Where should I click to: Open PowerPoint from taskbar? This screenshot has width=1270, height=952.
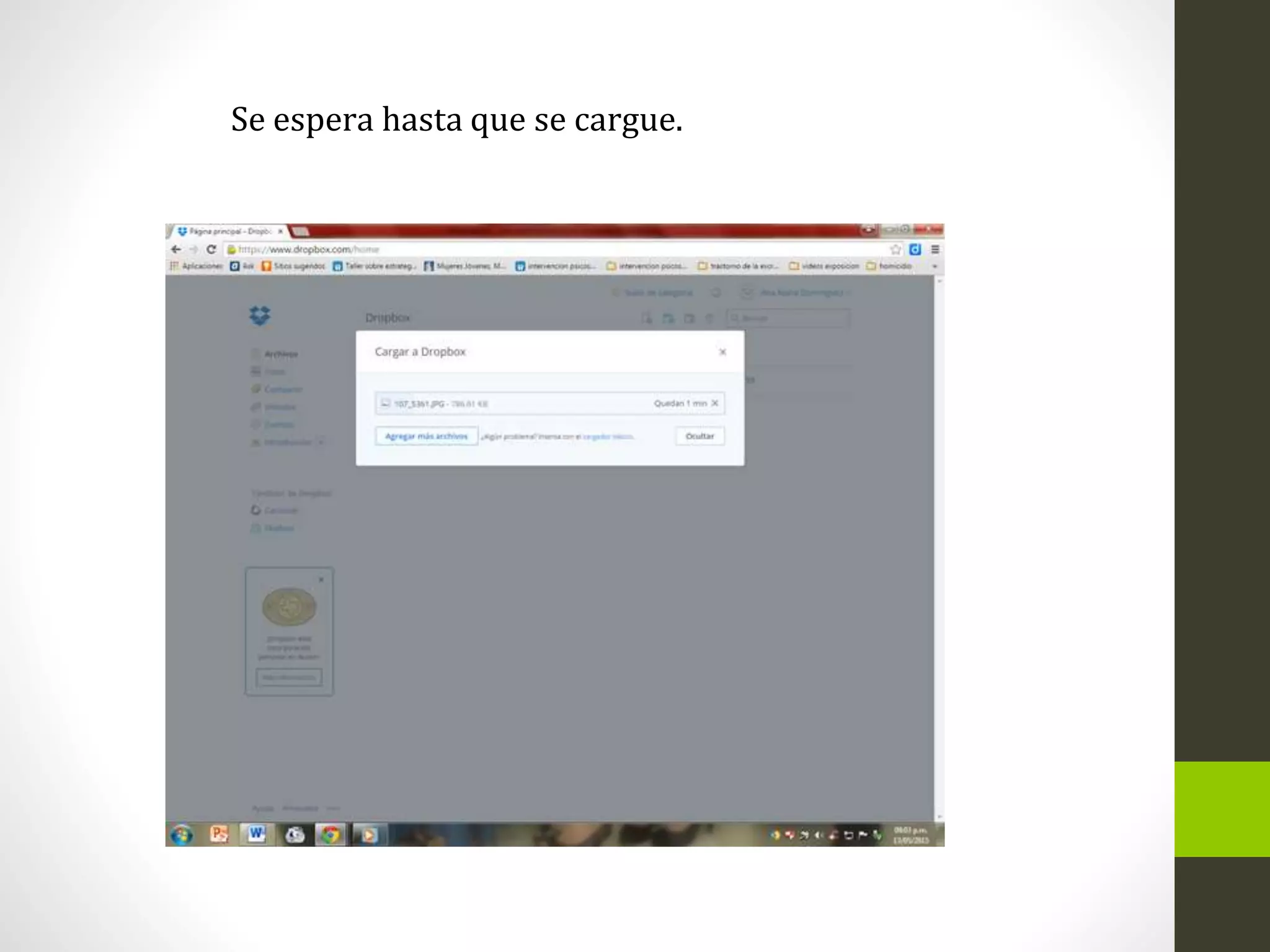click(219, 834)
